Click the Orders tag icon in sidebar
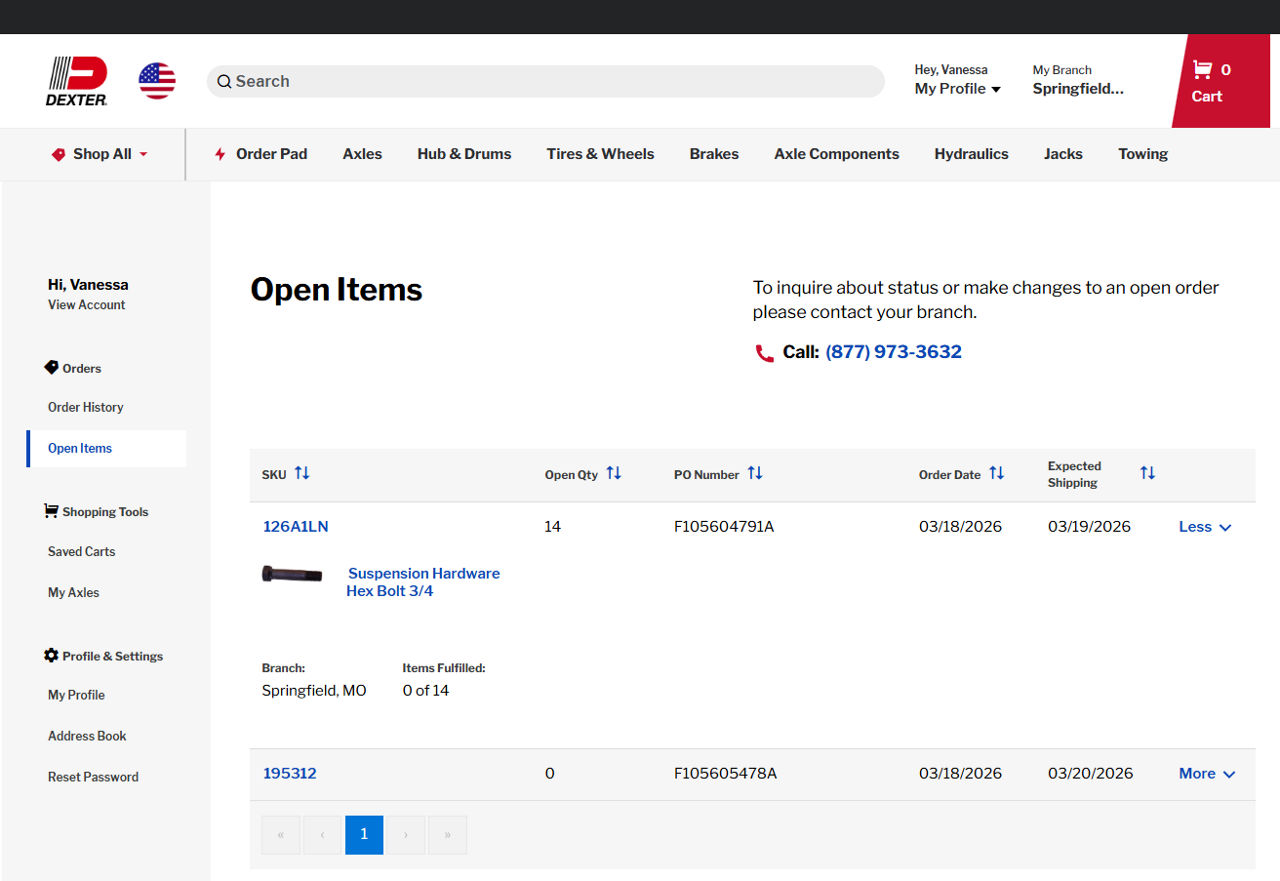Viewport: 1280px width, 881px height. [x=51, y=368]
